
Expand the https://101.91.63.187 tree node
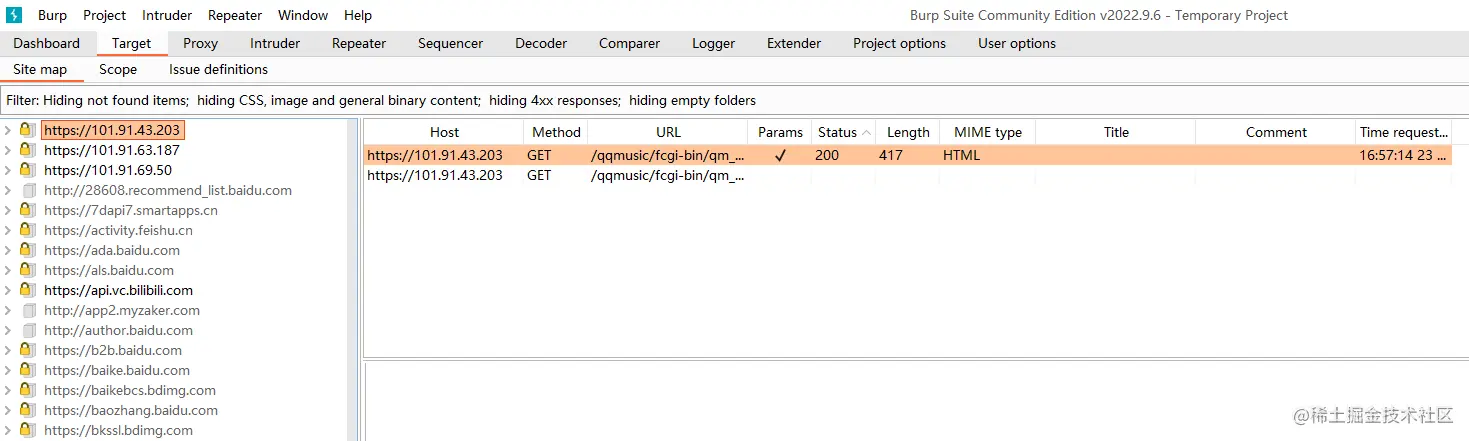[8, 150]
